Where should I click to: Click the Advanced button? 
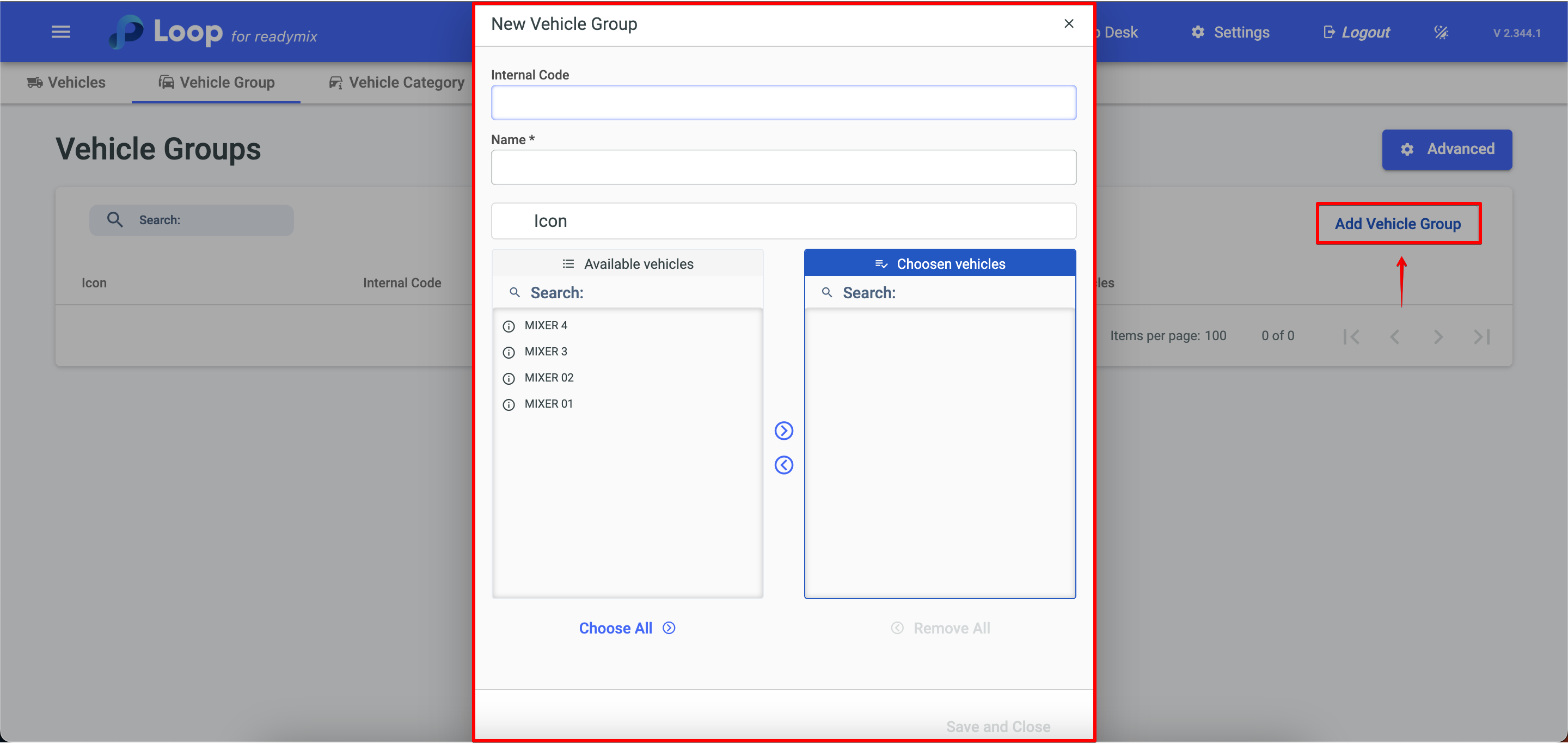pos(1447,149)
